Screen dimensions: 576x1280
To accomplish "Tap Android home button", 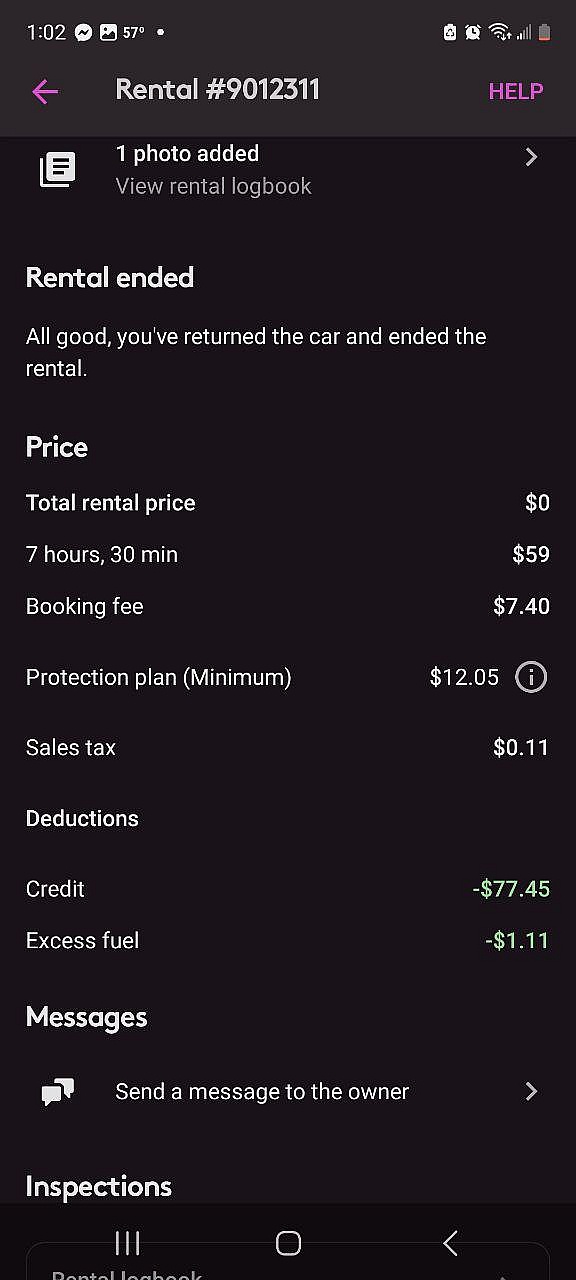I will [288, 1243].
